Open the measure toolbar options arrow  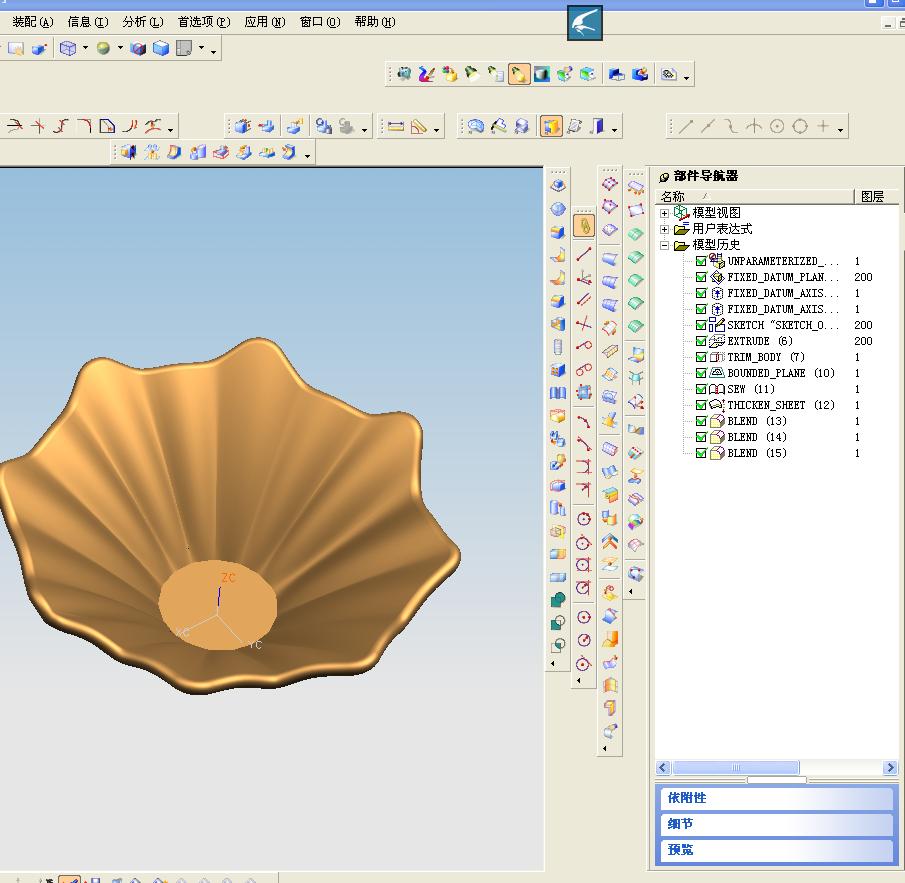coord(436,129)
